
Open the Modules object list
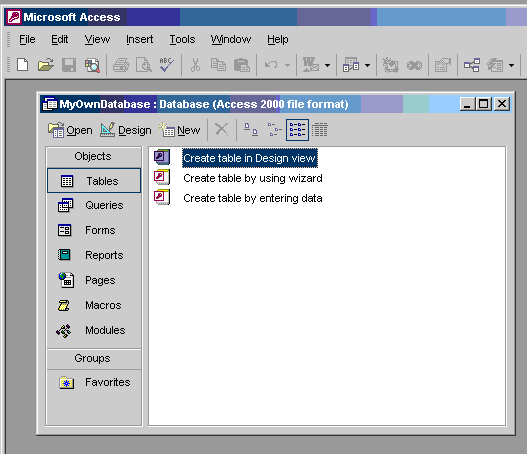tap(94, 330)
